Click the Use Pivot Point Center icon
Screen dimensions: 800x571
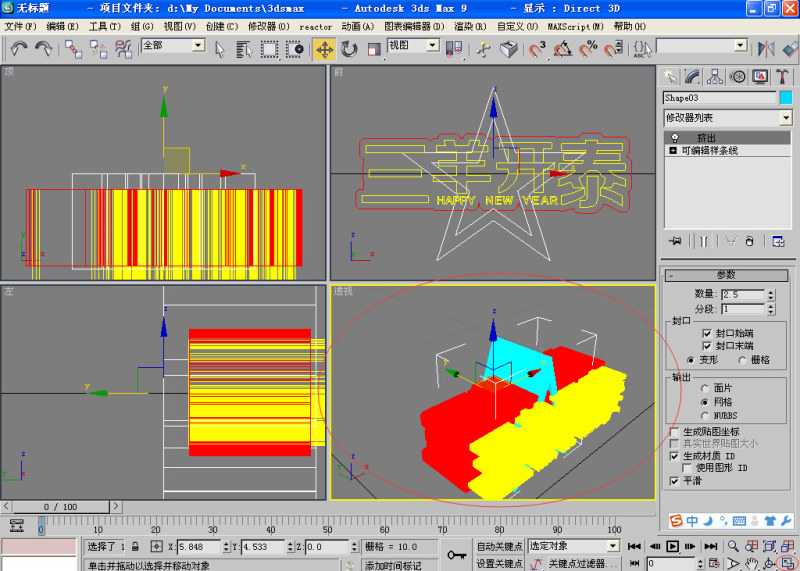click(x=454, y=48)
